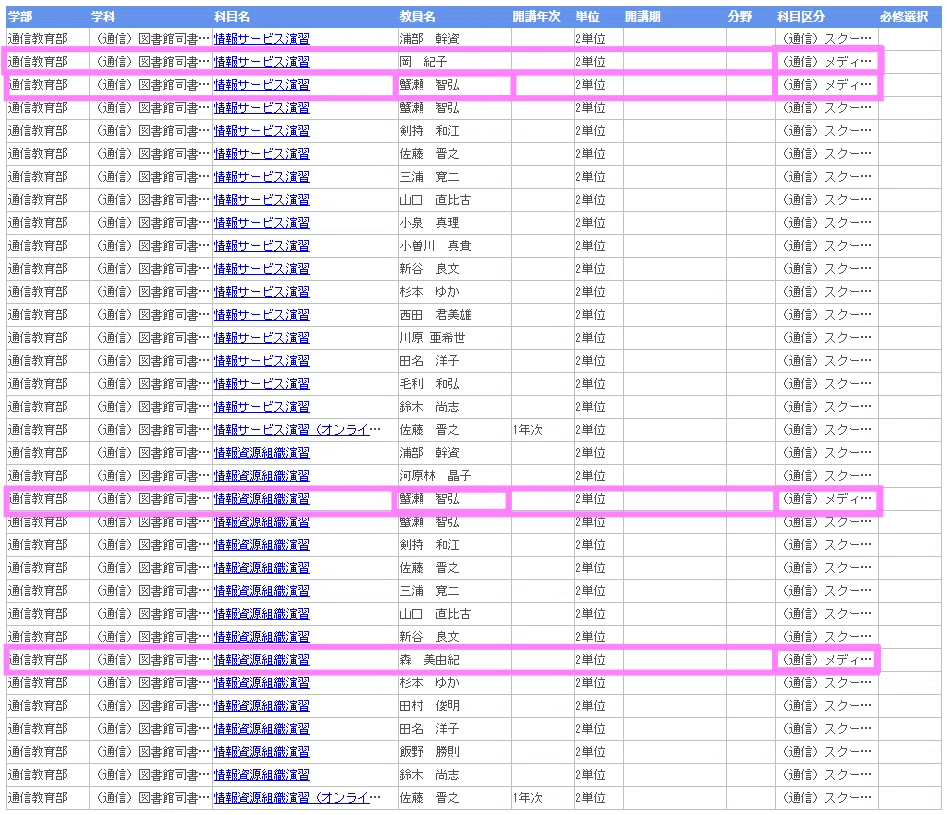Select teacher name 西田 君美雄
The image size is (947, 815).
435,314
